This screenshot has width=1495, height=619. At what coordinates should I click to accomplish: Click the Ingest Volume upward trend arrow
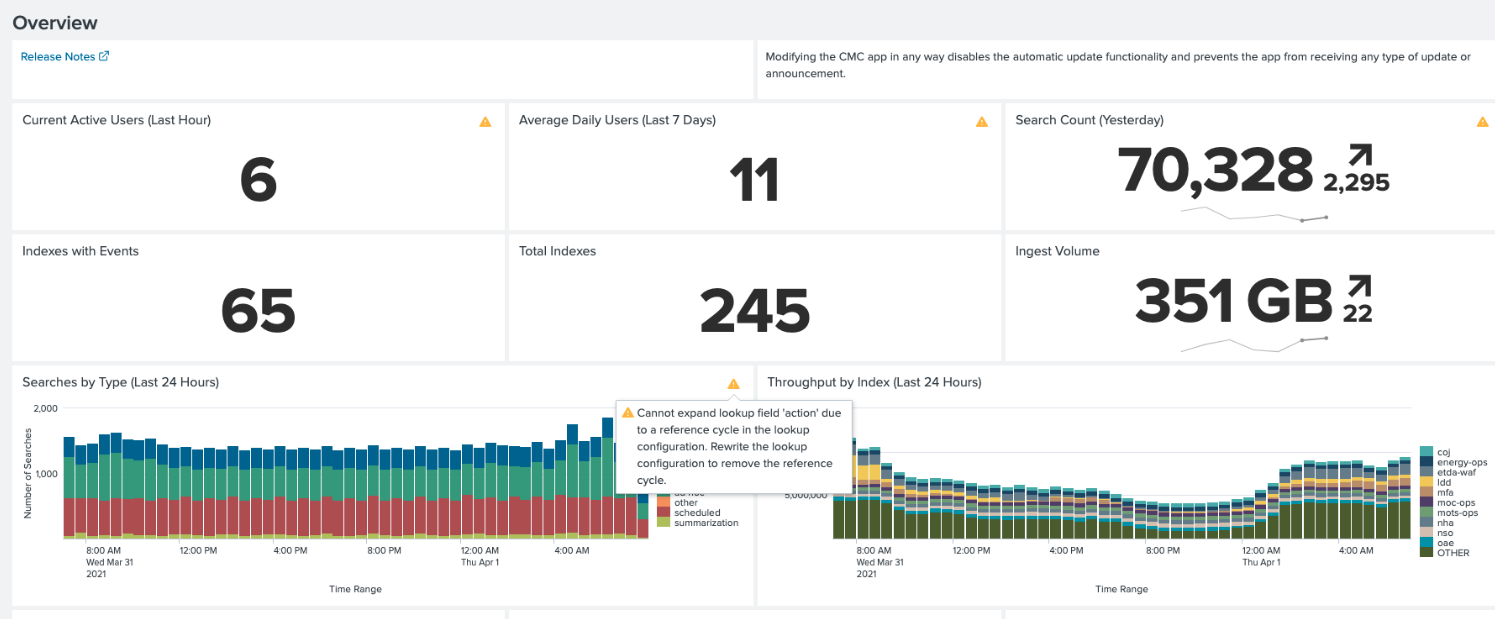(1359, 288)
